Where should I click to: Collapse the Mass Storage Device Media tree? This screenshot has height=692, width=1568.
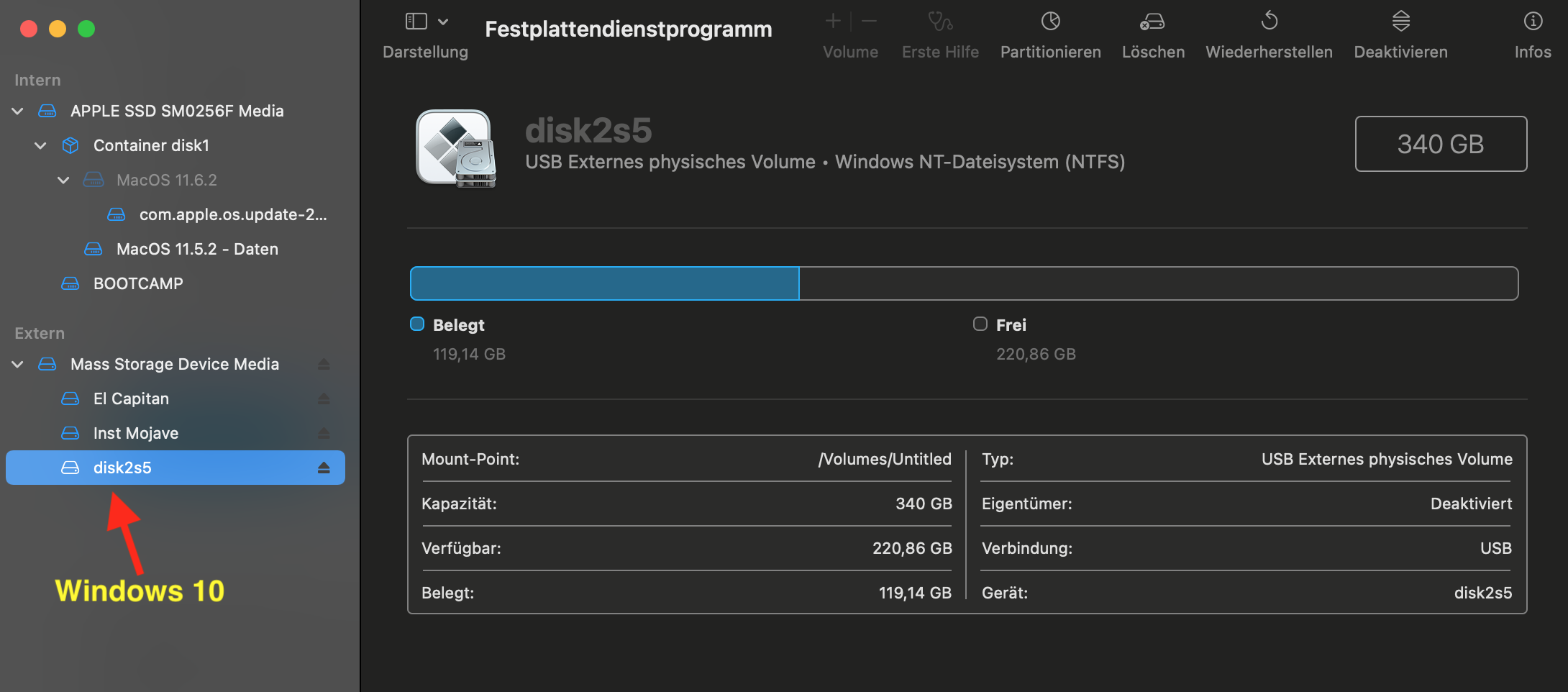click(18, 364)
